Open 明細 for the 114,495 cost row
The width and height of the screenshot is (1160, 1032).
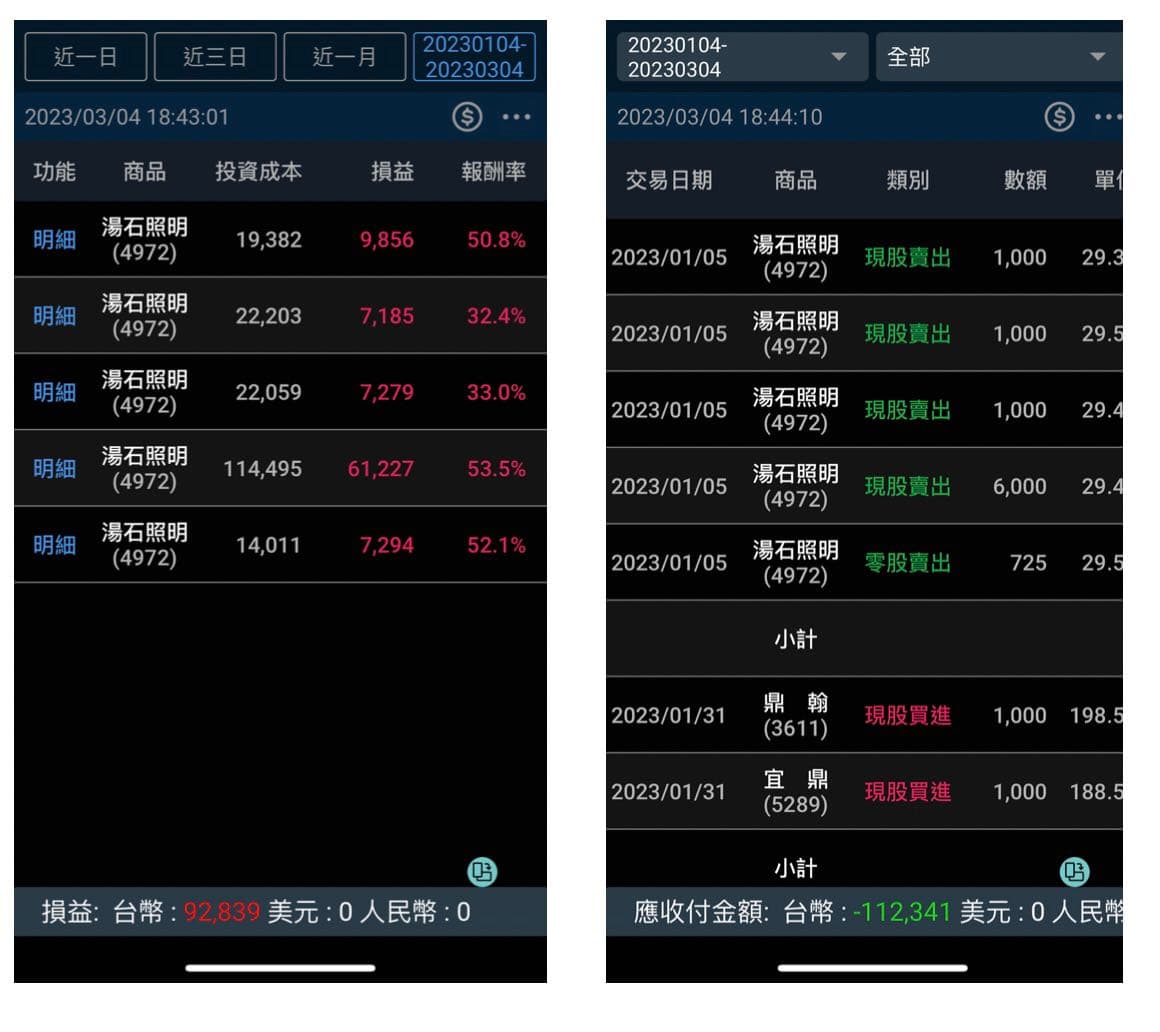click(55, 468)
